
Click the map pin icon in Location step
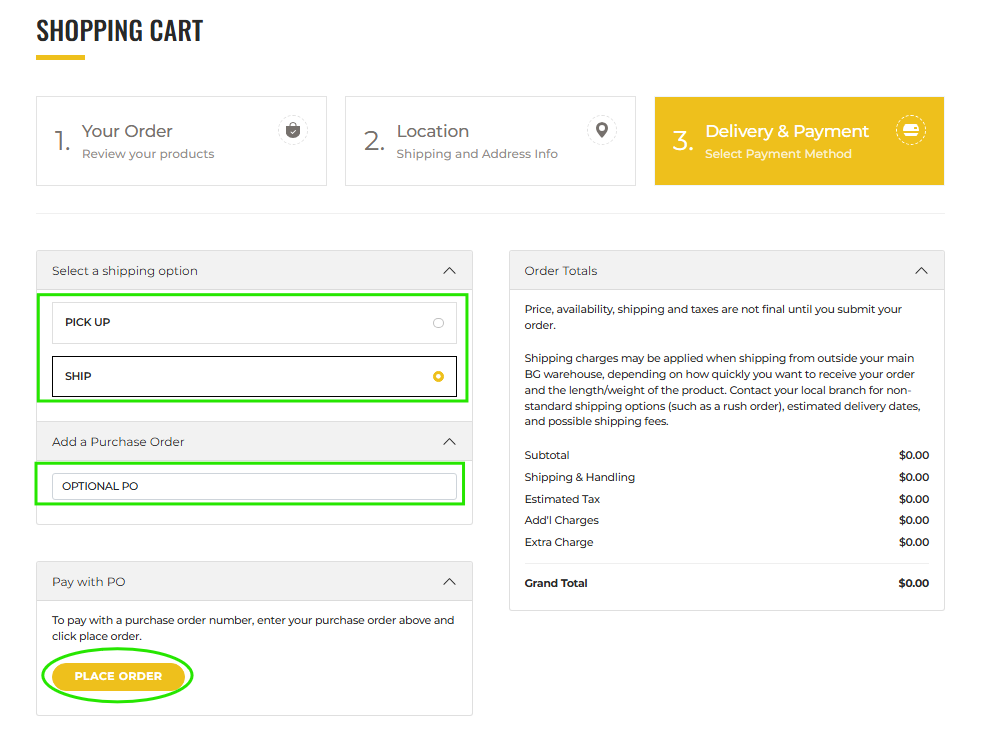(602, 131)
